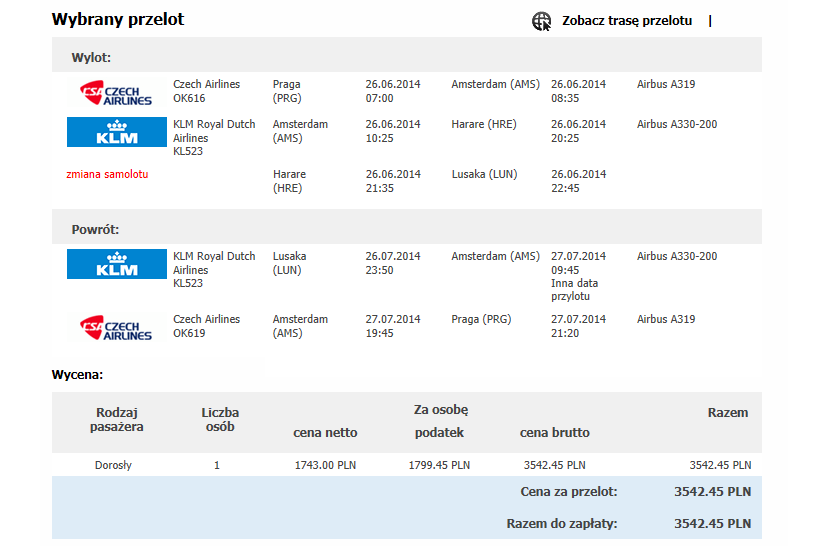Select the red zmiana samolotu text
819x547 pixels.
[x=107, y=174]
